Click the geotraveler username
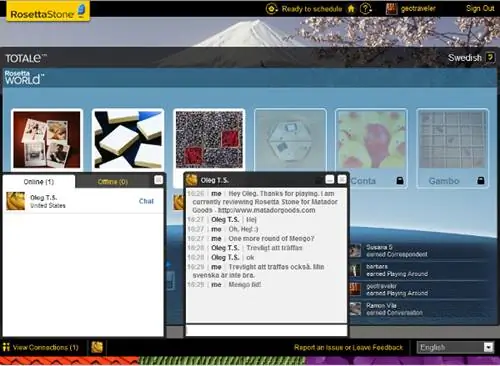 click(418, 9)
